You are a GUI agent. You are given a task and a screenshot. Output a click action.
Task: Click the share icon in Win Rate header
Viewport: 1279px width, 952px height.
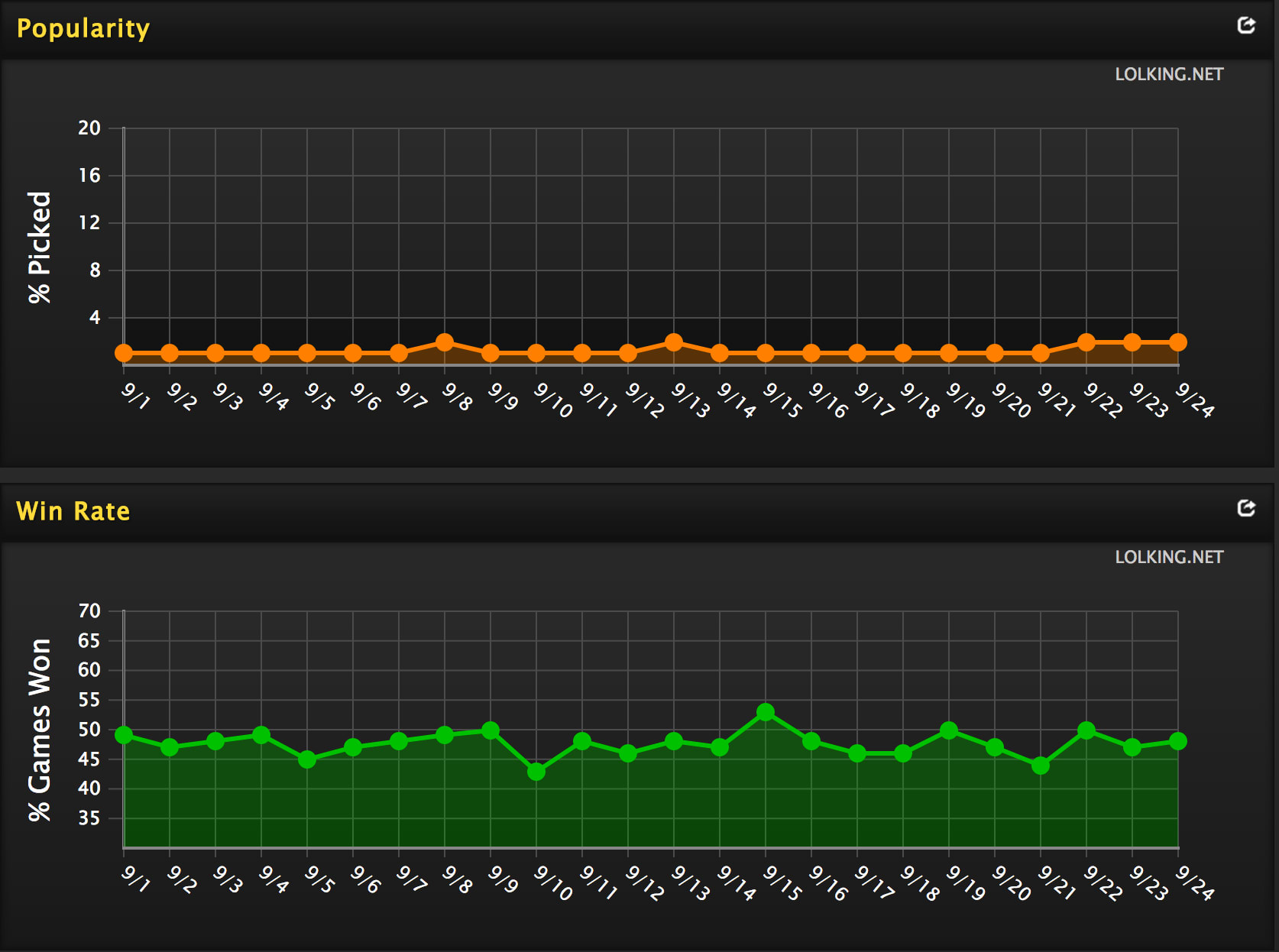coord(1246,509)
